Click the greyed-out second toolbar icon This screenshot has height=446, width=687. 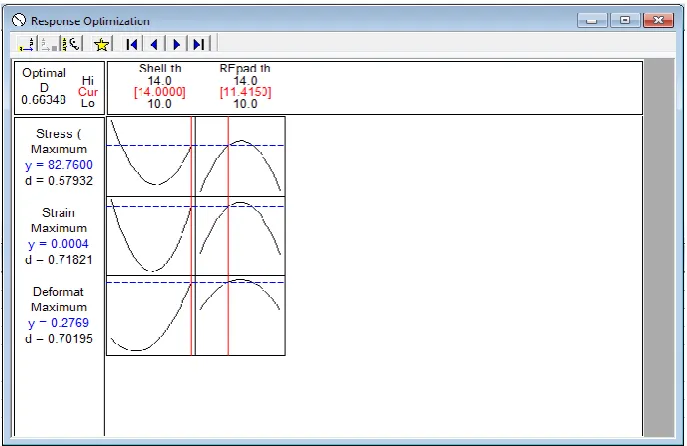pyautogui.click(x=48, y=44)
